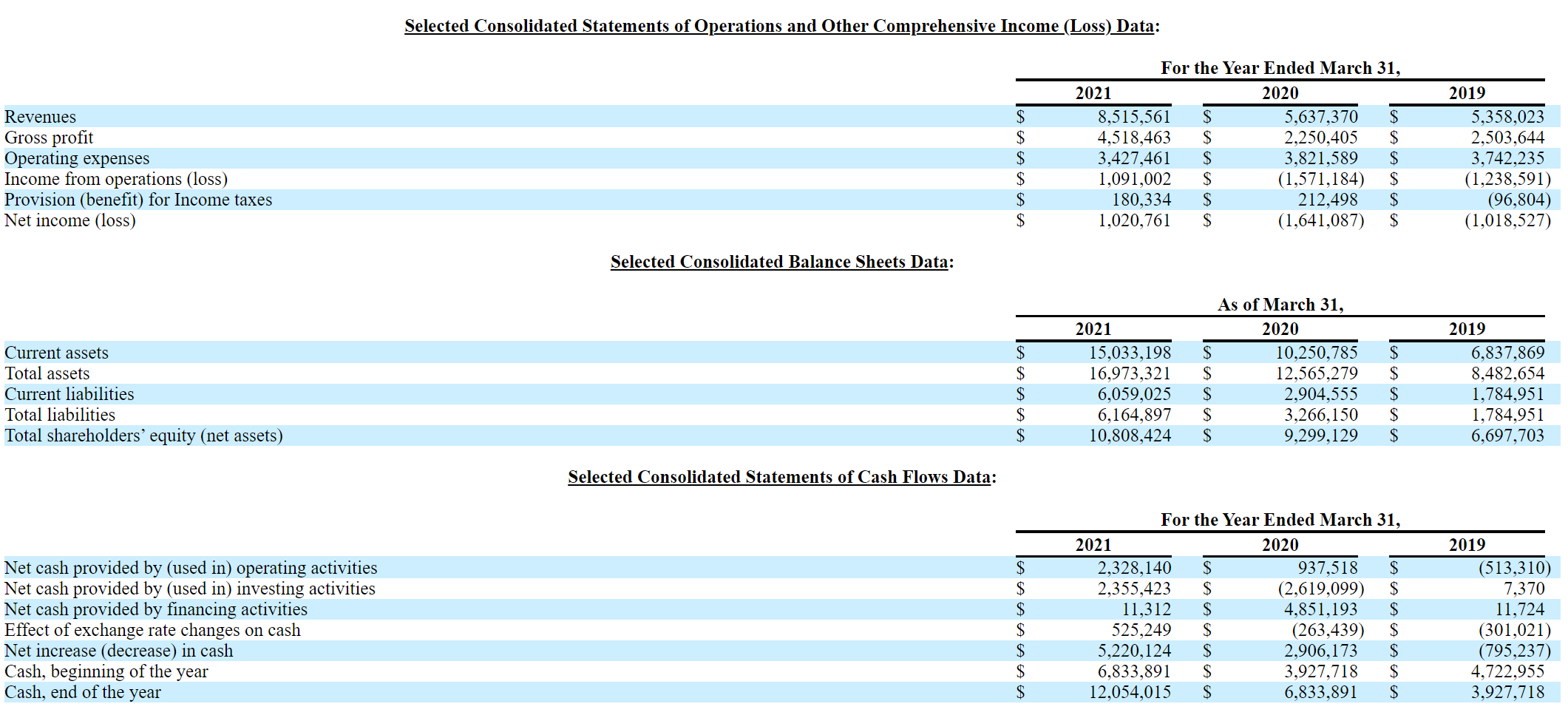Click the Statements of Cash Flows Data heading
Viewport: 1568px width, 718px height.
tap(781, 477)
